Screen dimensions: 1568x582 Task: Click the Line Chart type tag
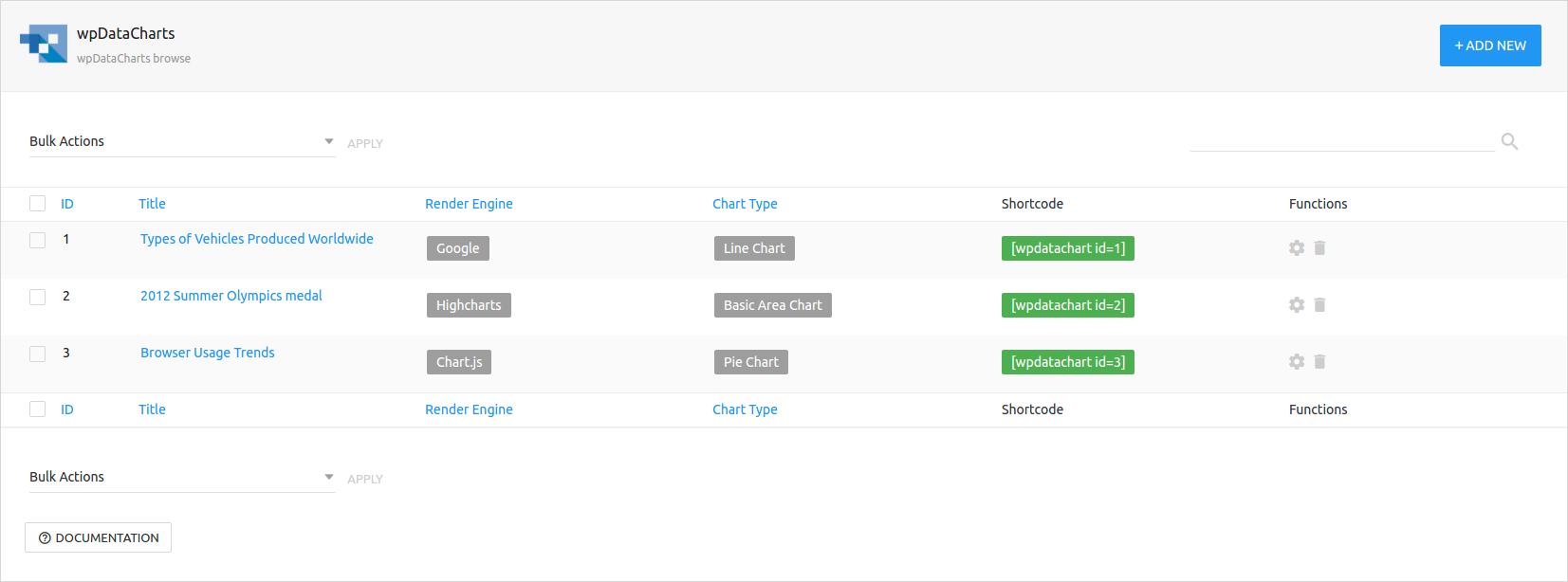(x=754, y=248)
